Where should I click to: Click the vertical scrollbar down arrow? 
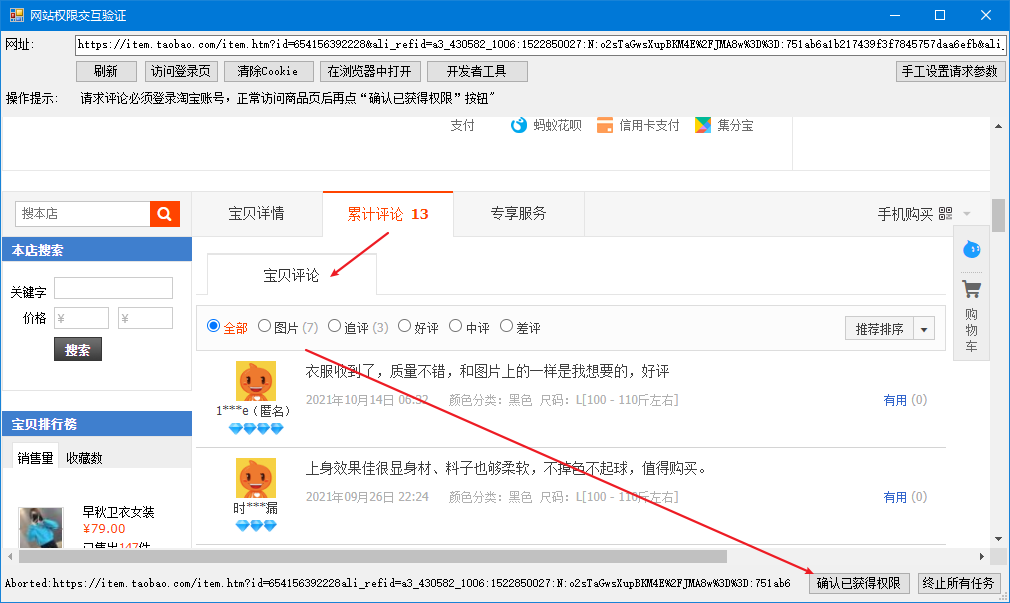click(998, 539)
